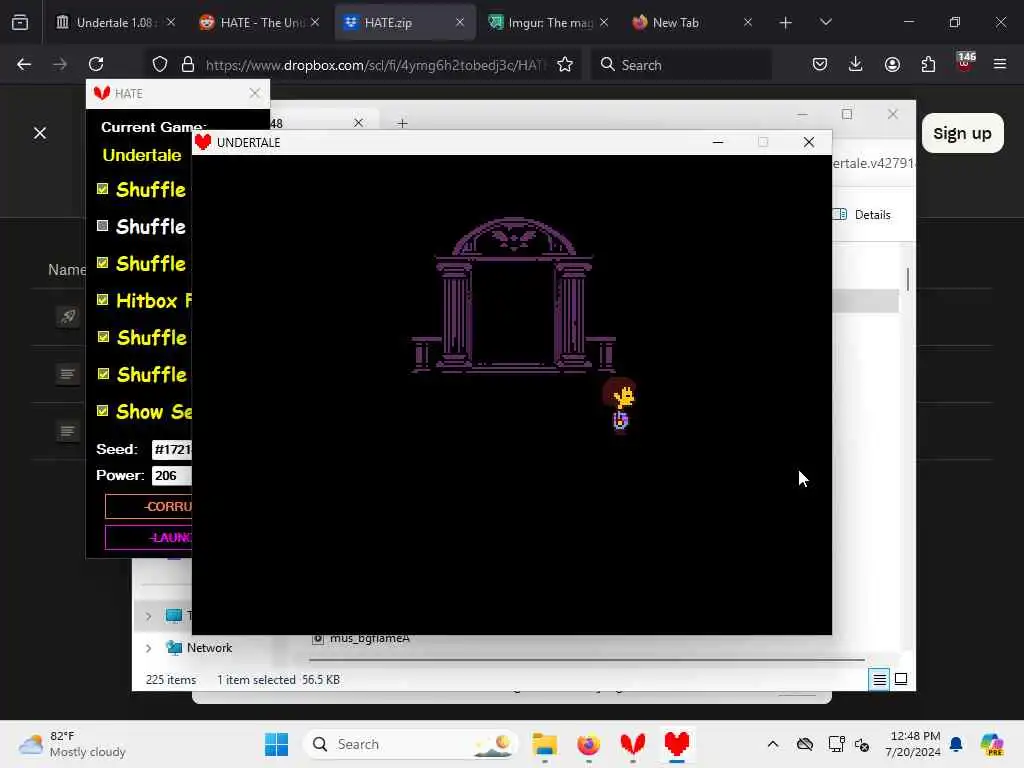This screenshot has width=1024, height=768.
Task: Open the Firefox View icon
Action: (20, 22)
